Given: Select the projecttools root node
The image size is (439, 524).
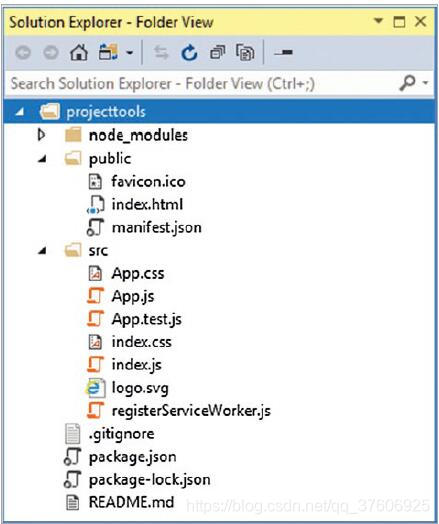Looking at the screenshot, I should coord(220,112).
